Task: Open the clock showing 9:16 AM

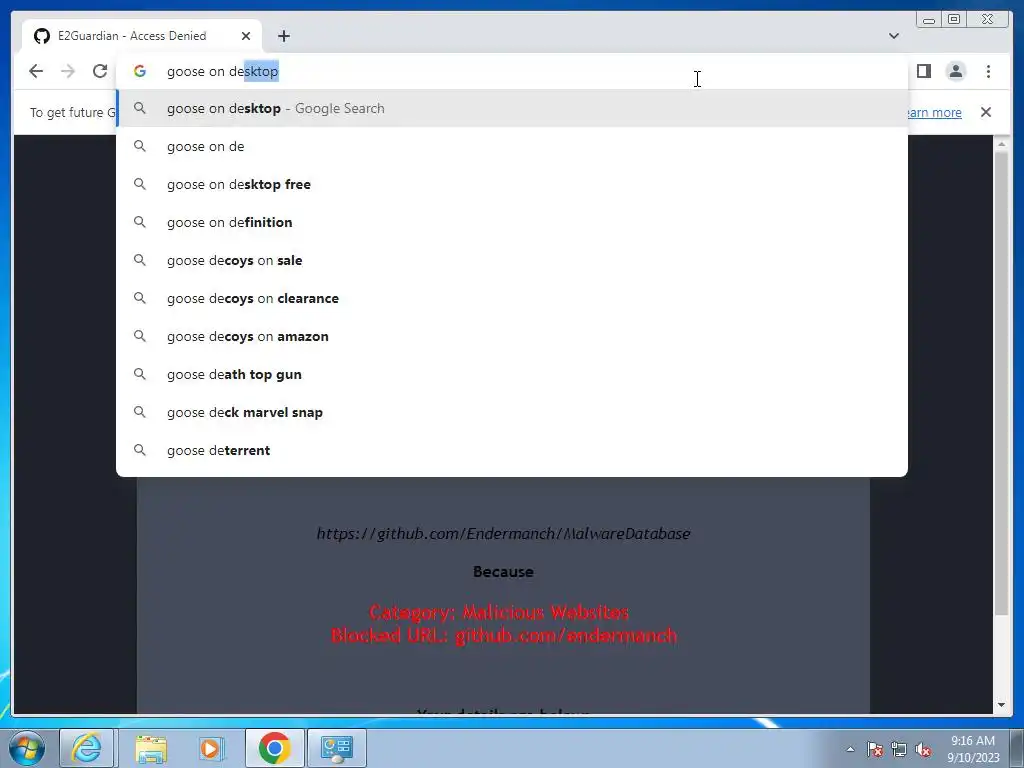Action: [973, 748]
